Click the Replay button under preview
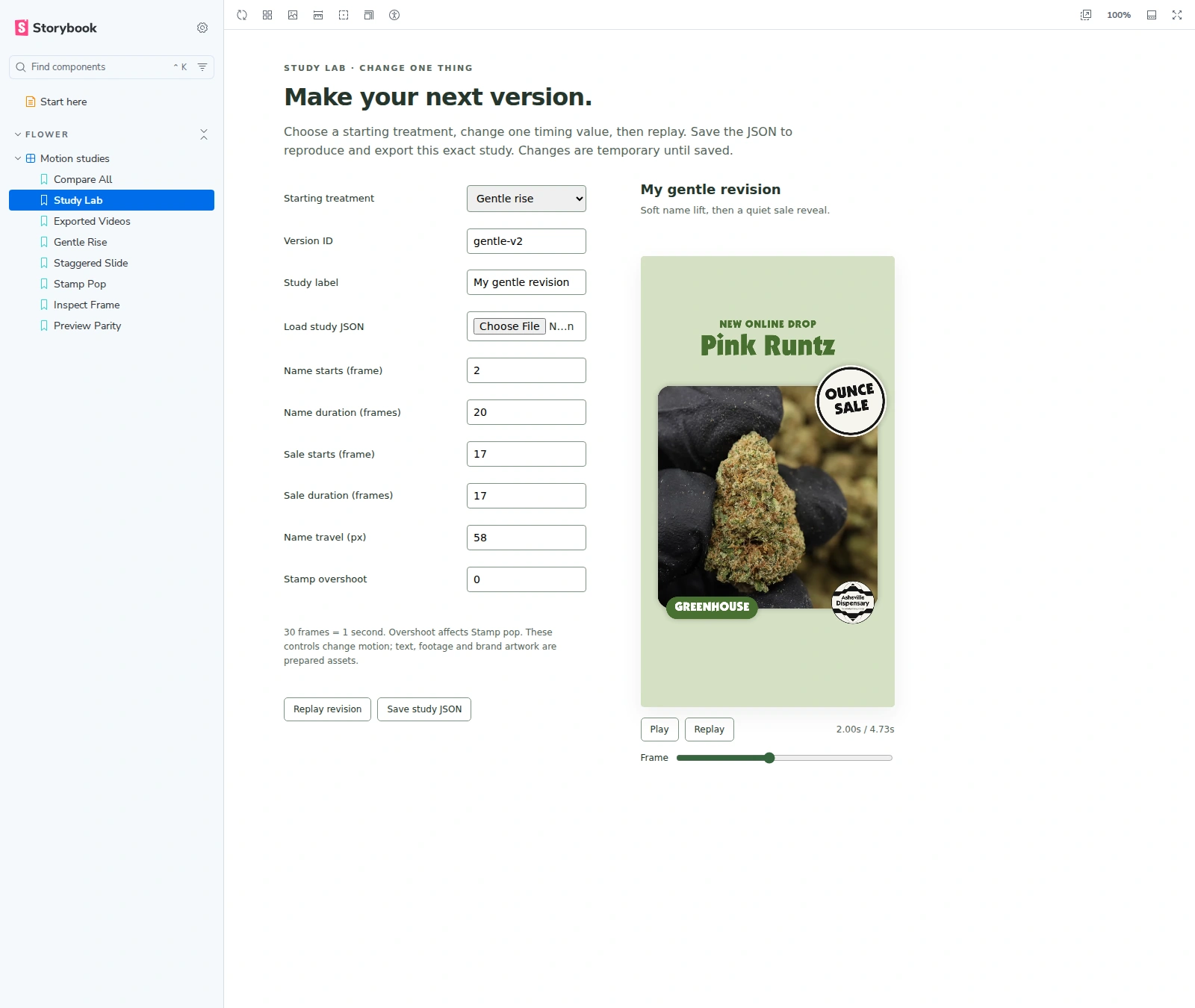The width and height of the screenshot is (1195, 1008). 710,729
